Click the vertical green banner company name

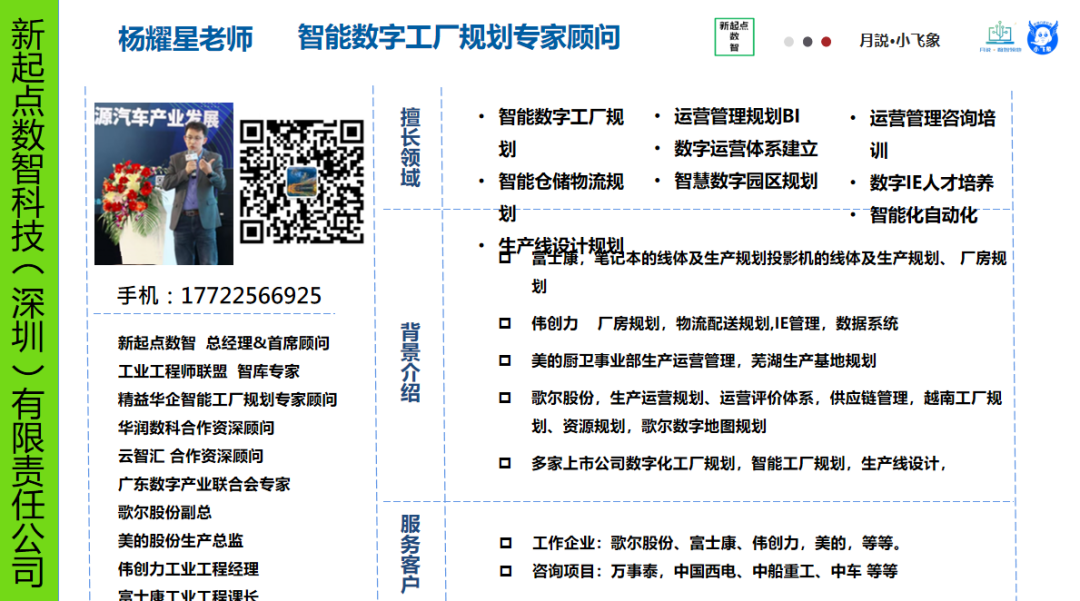pos(28,301)
